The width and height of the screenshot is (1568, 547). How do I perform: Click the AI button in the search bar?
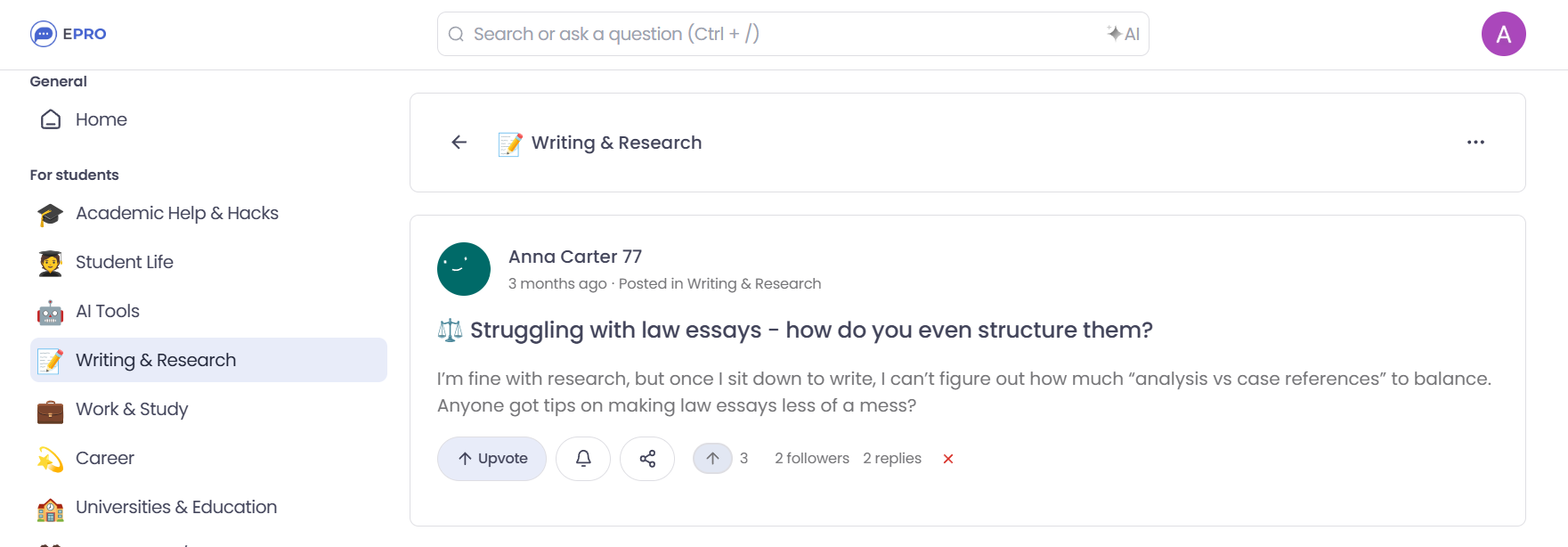pyautogui.click(x=1123, y=34)
